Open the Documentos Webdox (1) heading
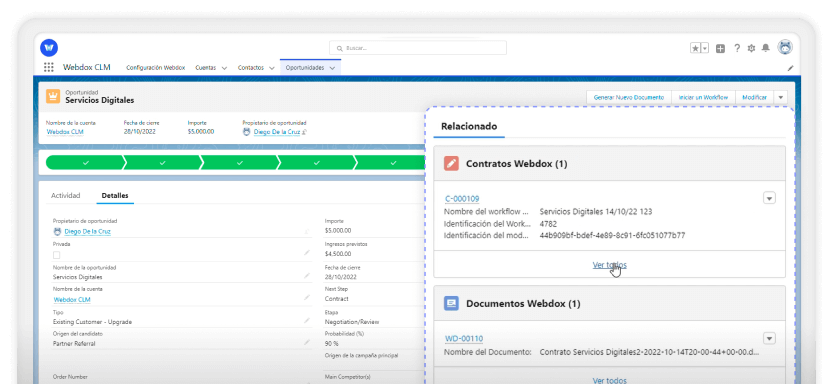The width and height of the screenshot is (832, 384). click(x=523, y=304)
